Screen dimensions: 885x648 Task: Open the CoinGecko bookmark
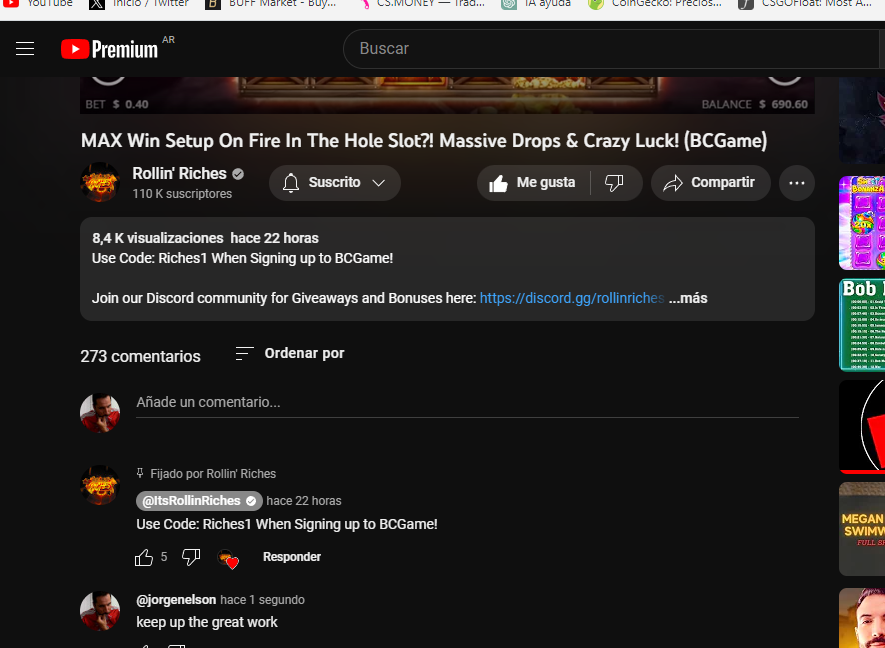point(655,3)
